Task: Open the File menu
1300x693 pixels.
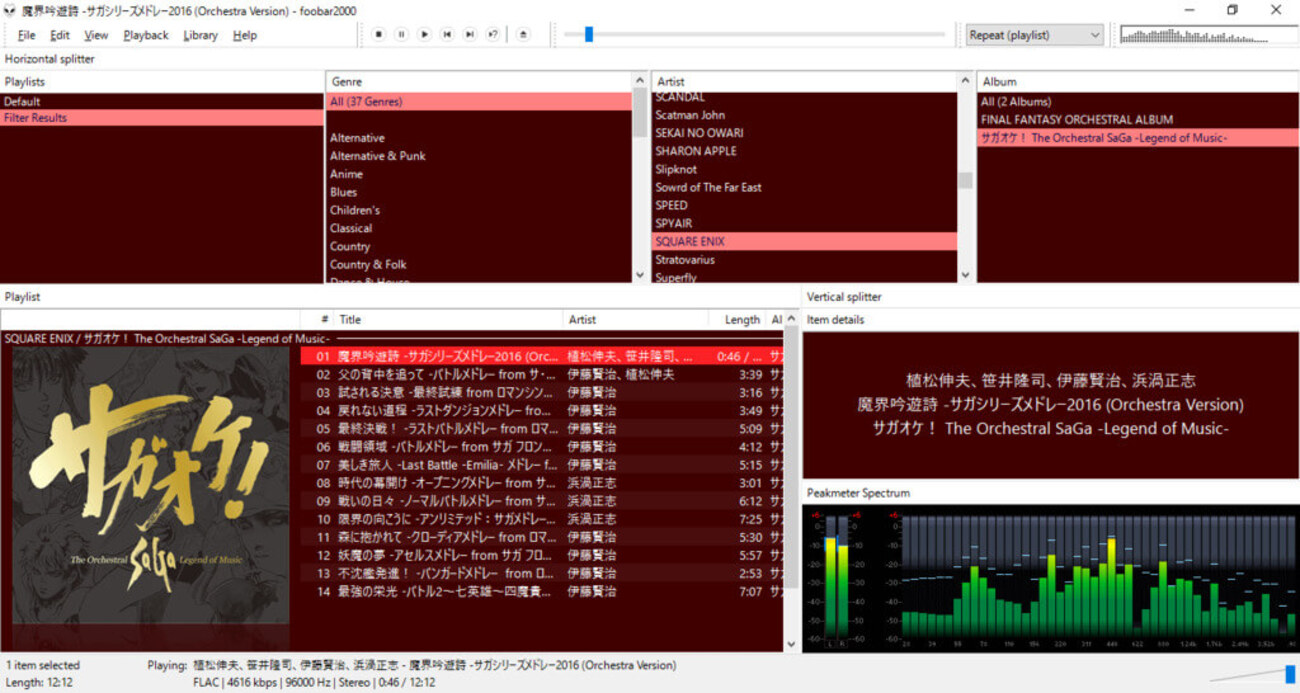Action: click(x=27, y=35)
